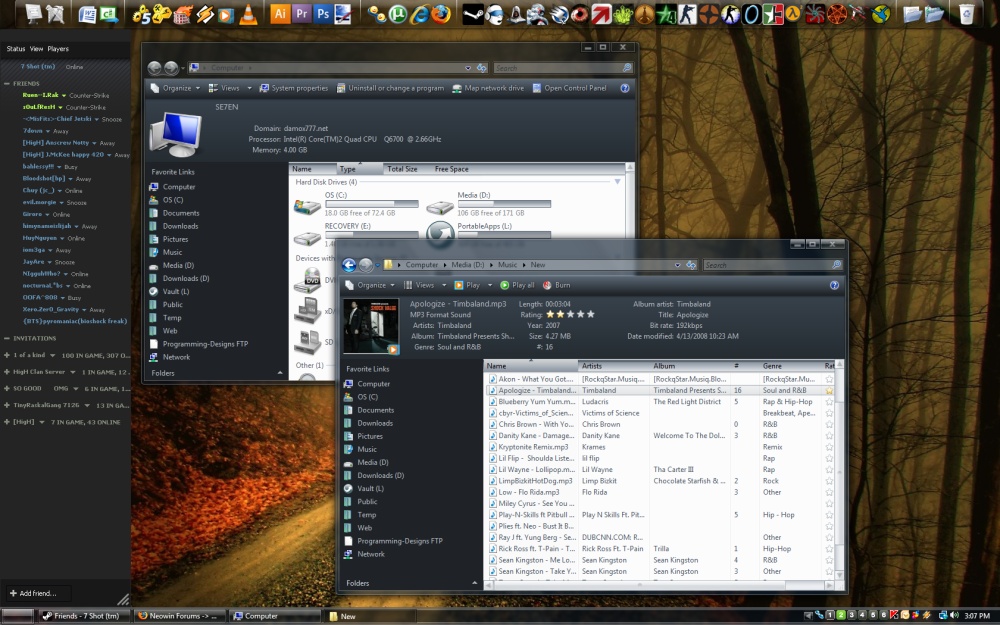Open the Views dropdown in the music window
This screenshot has width=1000, height=625.
[x=424, y=285]
